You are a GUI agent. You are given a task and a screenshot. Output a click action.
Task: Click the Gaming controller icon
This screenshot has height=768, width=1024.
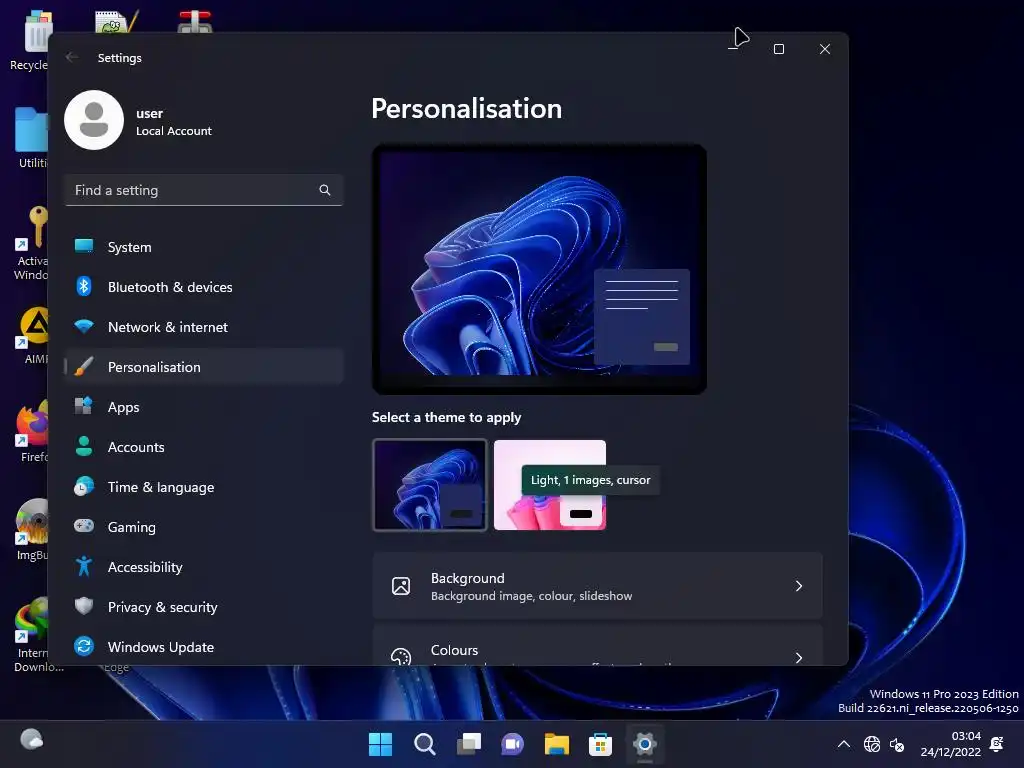(84, 526)
